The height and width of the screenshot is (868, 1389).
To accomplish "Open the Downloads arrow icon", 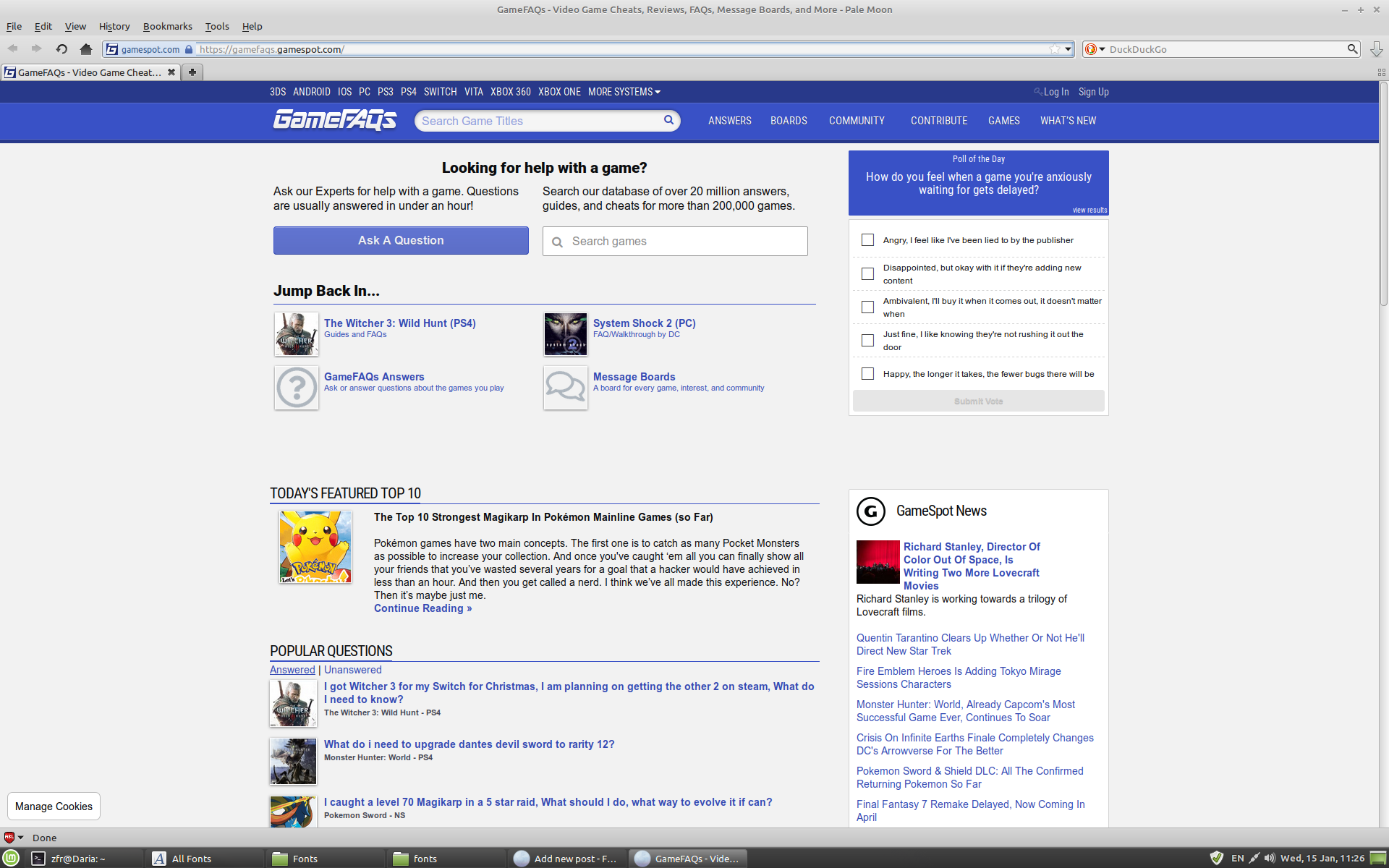I will click(x=1376, y=49).
